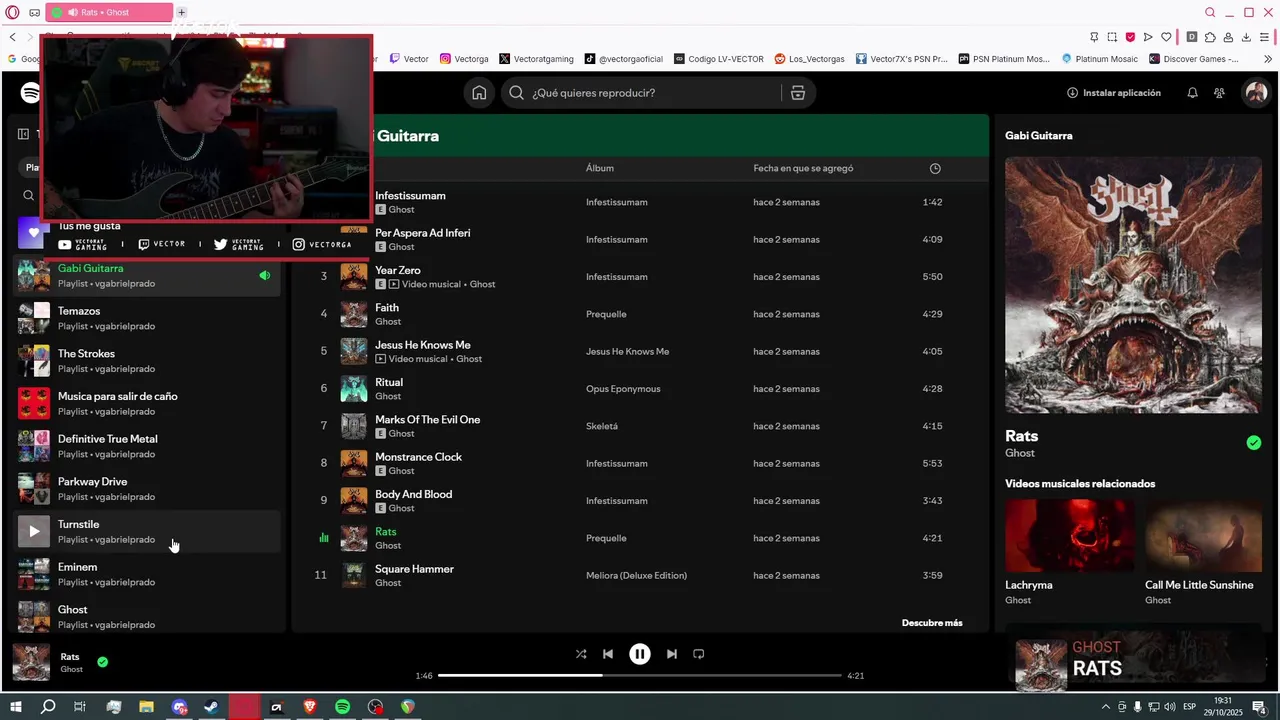Viewport: 1280px width, 720px height.
Task: Open the Meliora (Deluxe Edition) album link
Action: tap(636, 576)
